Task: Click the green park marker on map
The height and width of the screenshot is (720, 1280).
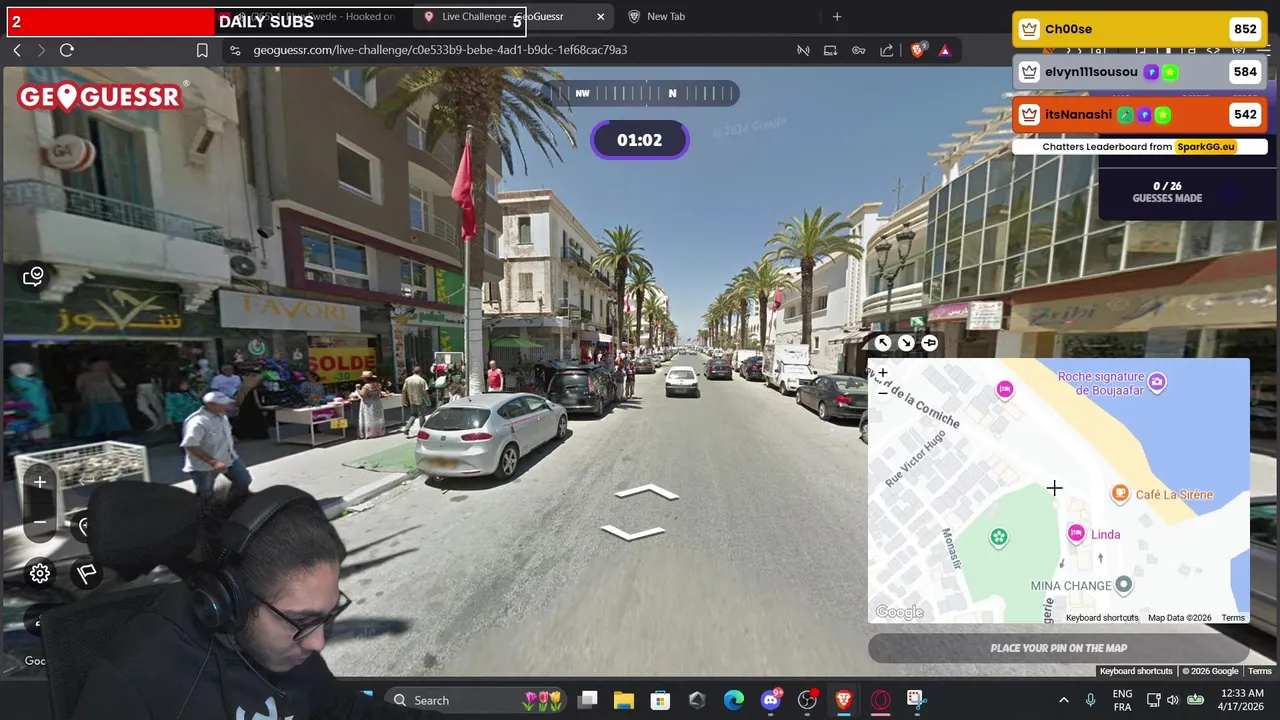Action: coord(998,538)
